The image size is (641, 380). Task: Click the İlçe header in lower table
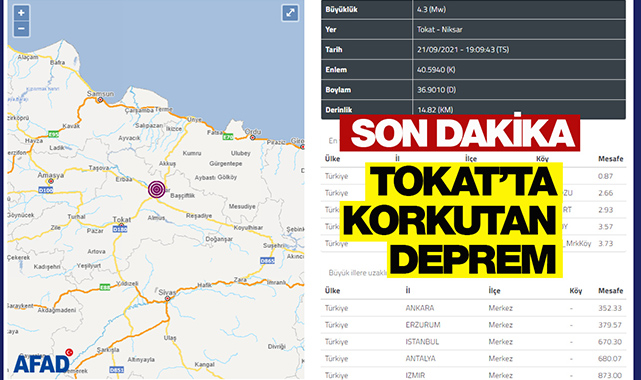494,291
